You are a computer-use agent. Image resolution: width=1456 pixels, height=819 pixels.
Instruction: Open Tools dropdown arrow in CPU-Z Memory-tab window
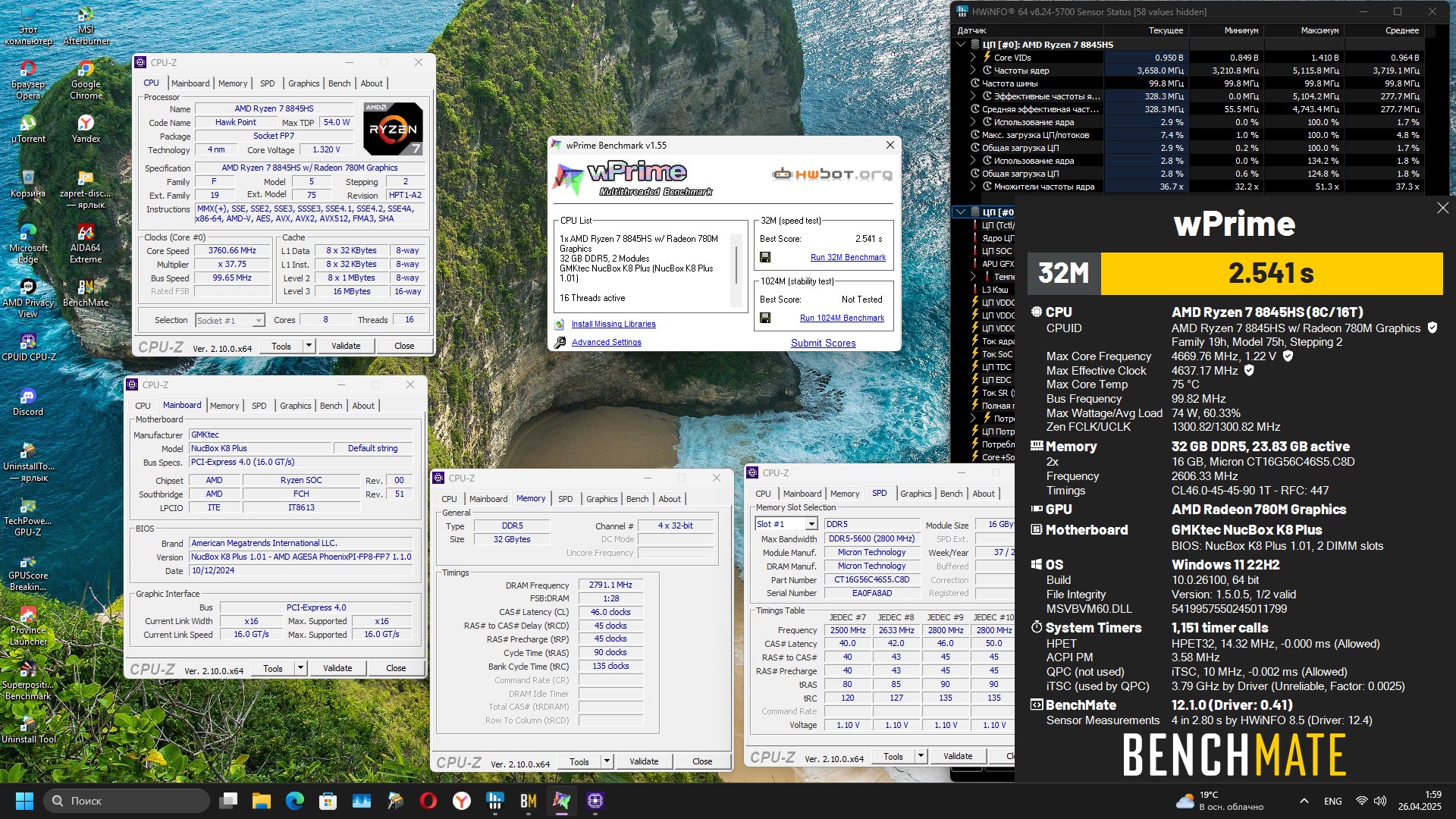pyautogui.click(x=607, y=761)
